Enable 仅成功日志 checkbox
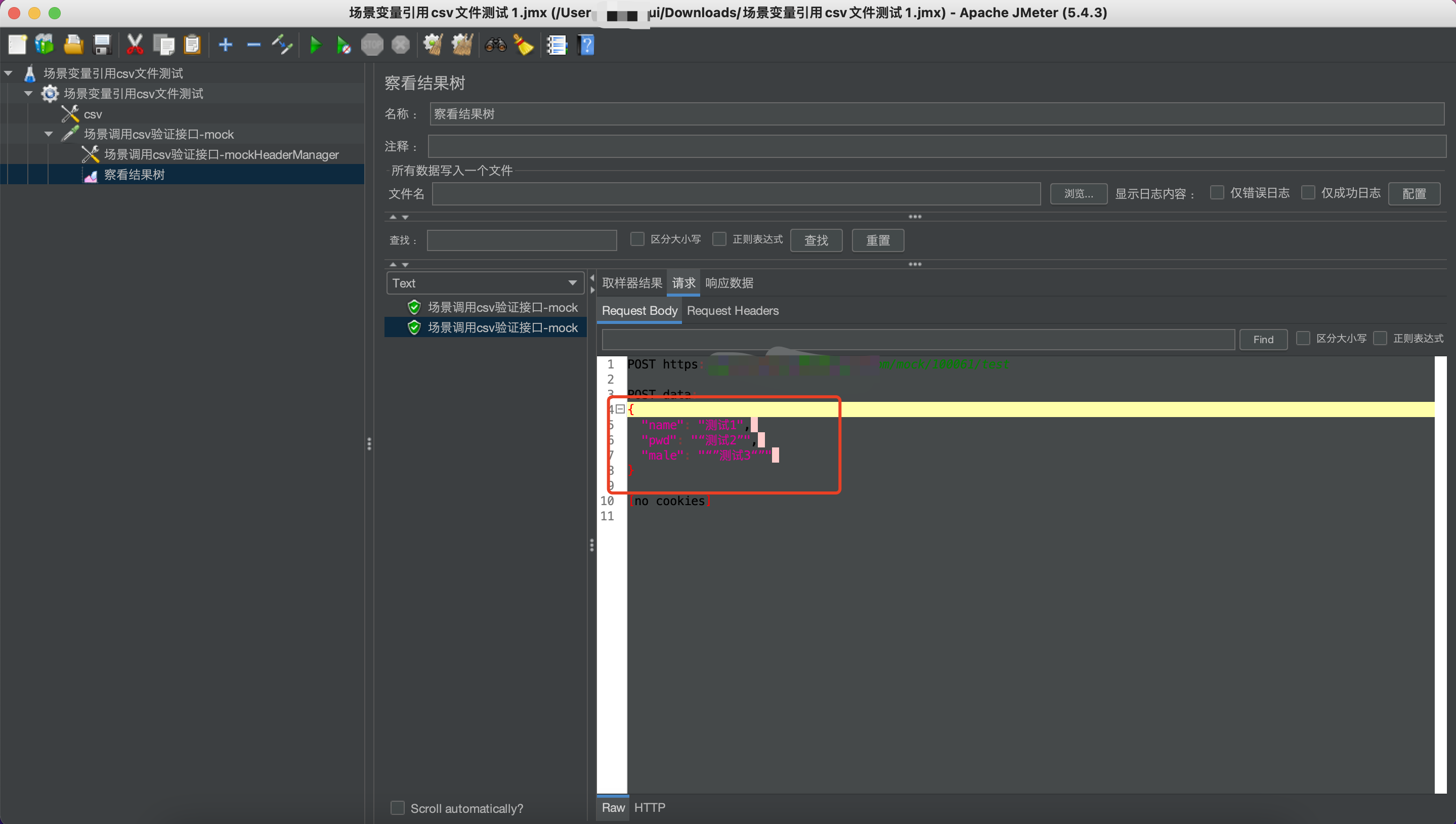This screenshot has height=824, width=1456. pyautogui.click(x=1308, y=193)
